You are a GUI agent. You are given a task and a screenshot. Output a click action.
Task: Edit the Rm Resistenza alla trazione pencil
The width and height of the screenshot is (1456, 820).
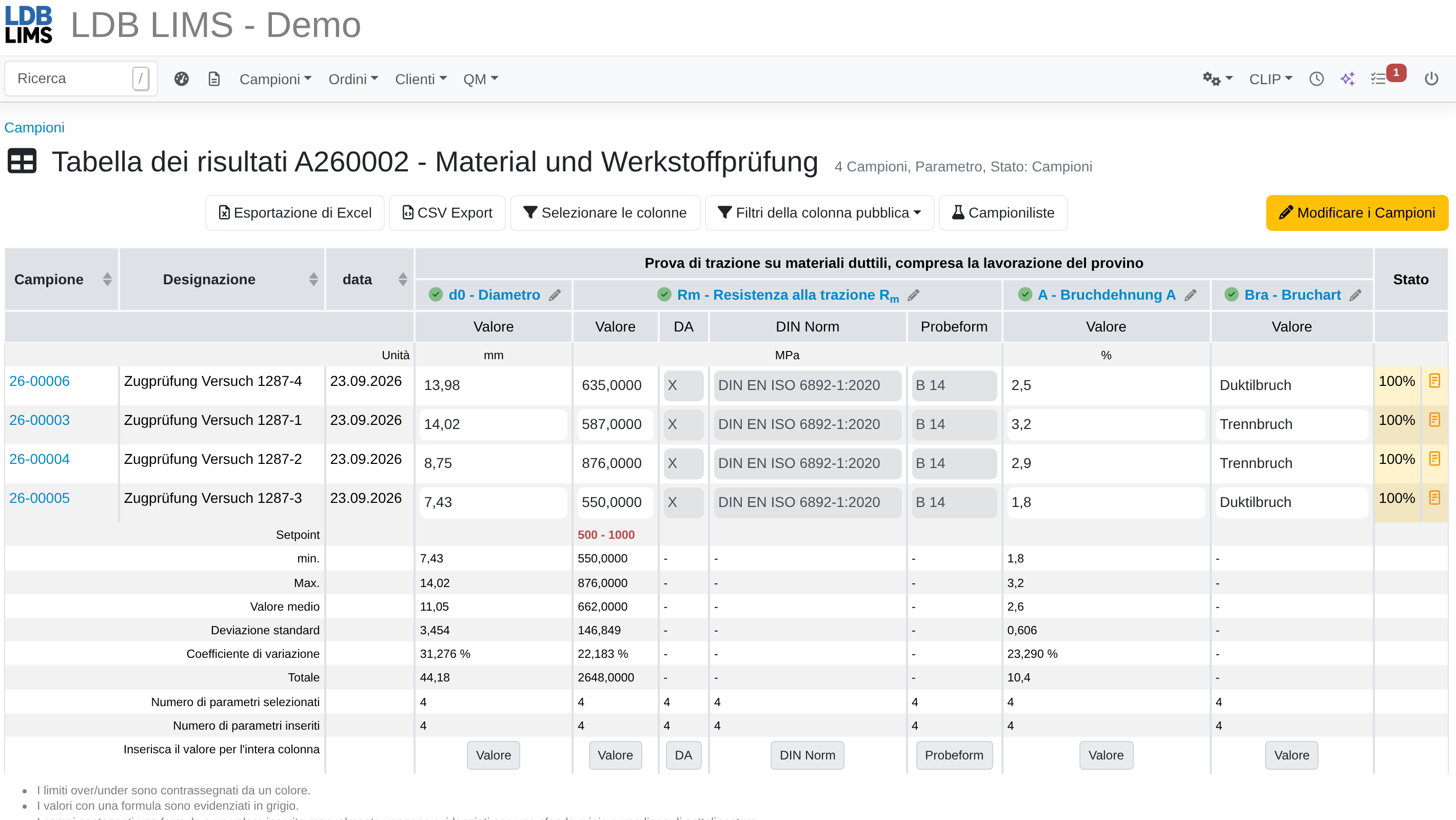913,295
